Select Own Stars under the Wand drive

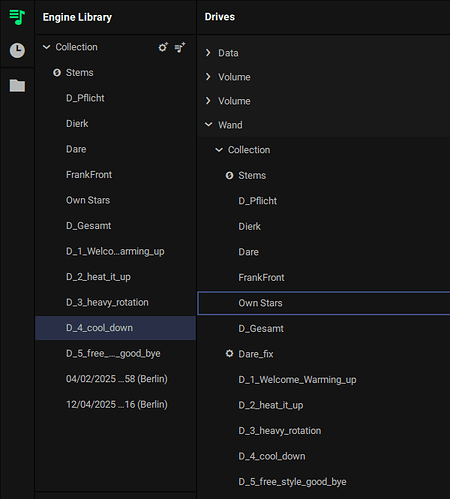(324, 303)
